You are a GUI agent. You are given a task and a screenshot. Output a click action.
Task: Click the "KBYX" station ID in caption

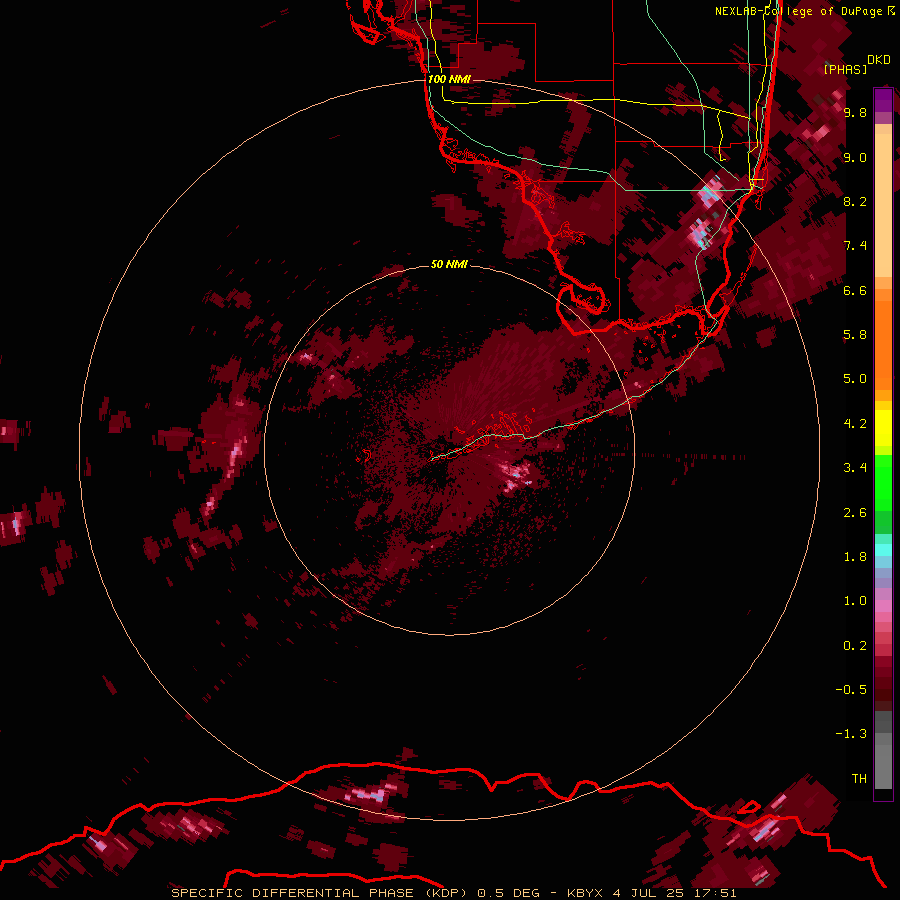[x=585, y=893]
